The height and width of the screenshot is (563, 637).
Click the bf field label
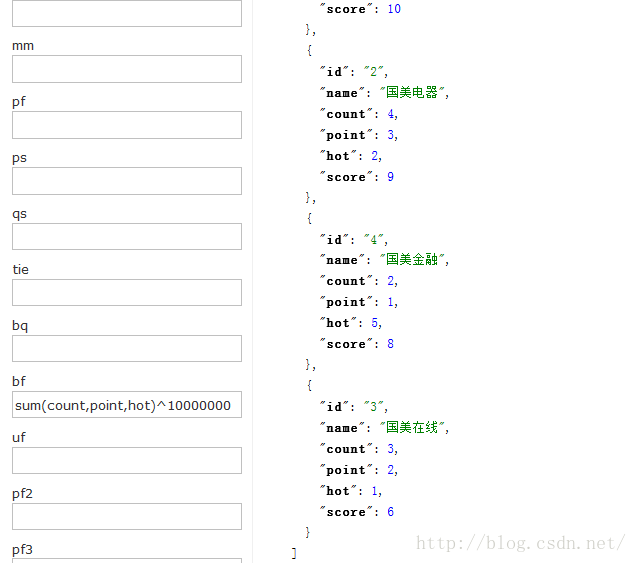point(19,381)
